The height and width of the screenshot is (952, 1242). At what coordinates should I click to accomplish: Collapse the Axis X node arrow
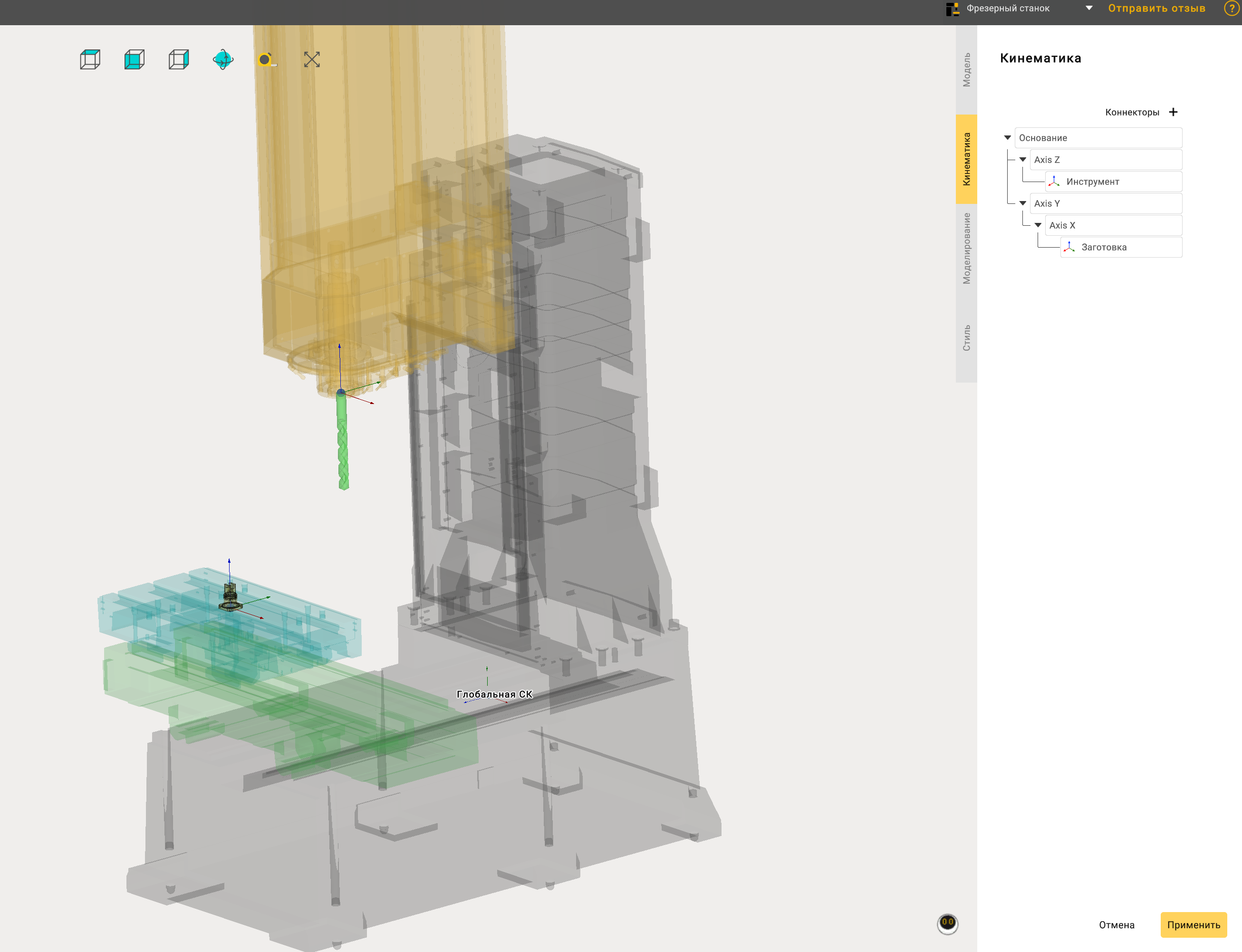(x=1038, y=226)
